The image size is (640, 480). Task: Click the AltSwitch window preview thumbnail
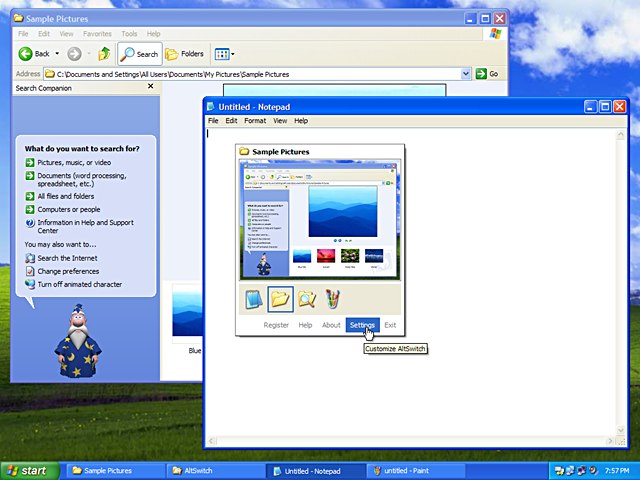click(320, 220)
